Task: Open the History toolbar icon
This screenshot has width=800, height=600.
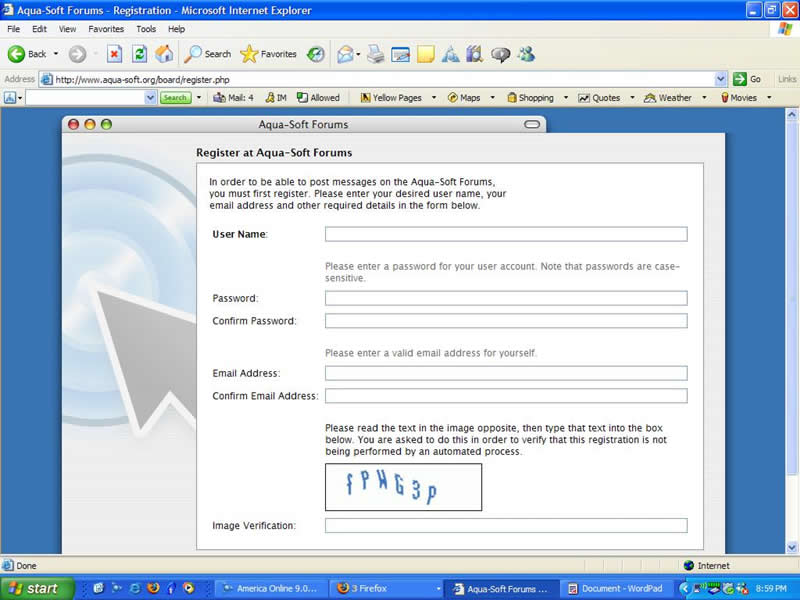Action: [315, 54]
